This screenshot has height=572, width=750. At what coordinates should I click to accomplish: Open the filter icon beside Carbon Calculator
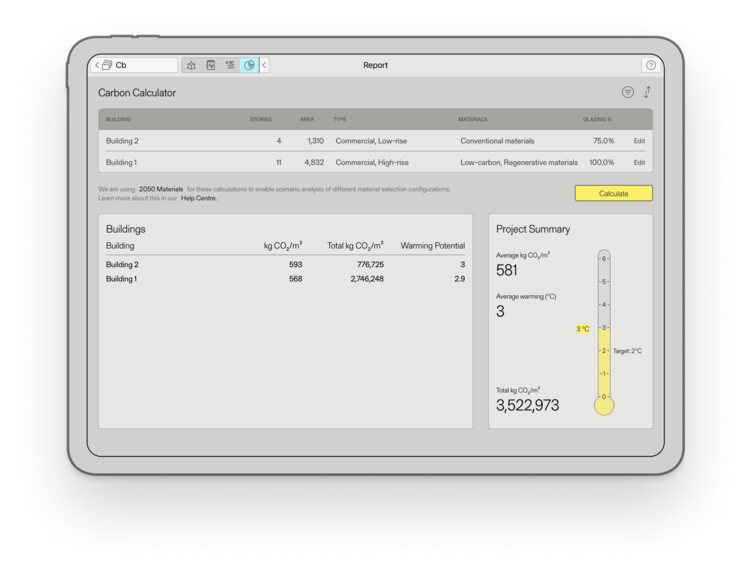tap(628, 92)
